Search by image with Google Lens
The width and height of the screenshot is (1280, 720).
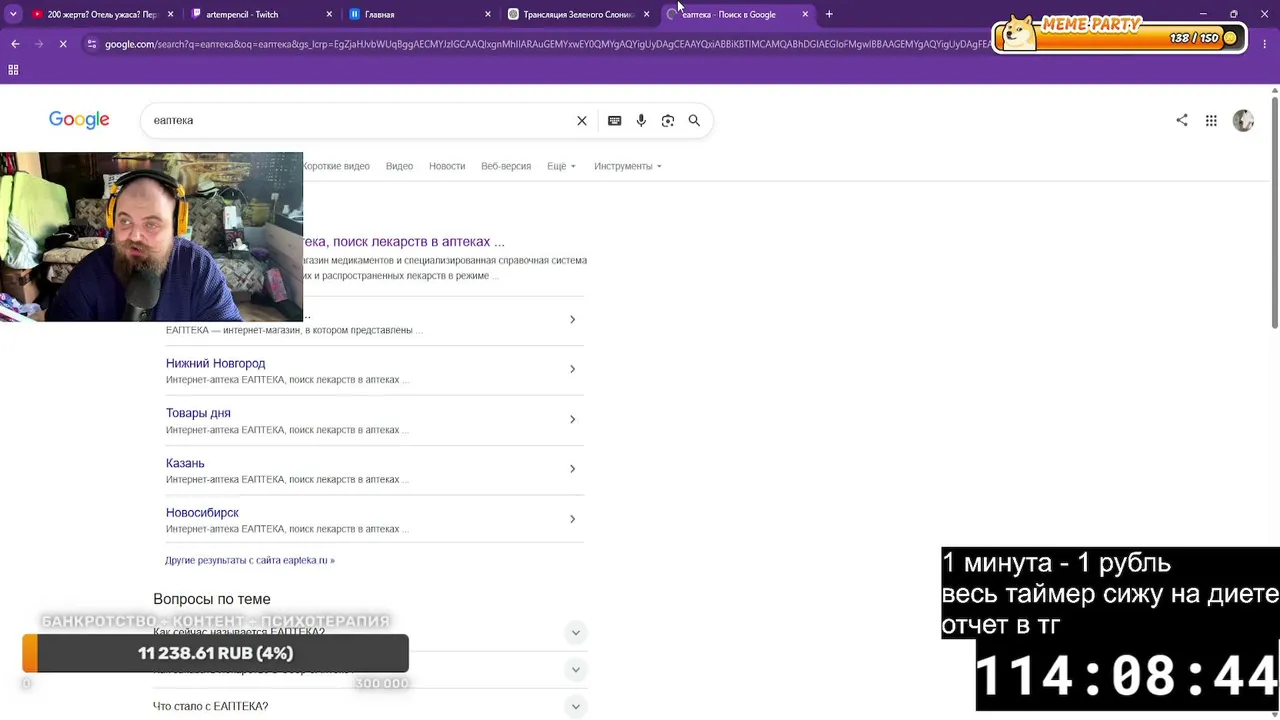point(668,120)
